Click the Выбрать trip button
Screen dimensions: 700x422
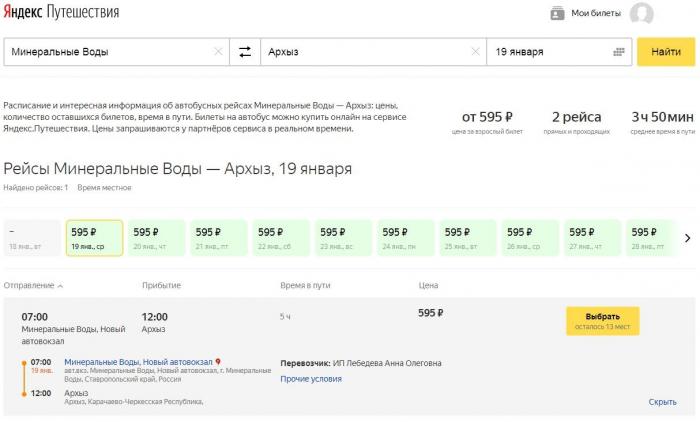(x=603, y=321)
